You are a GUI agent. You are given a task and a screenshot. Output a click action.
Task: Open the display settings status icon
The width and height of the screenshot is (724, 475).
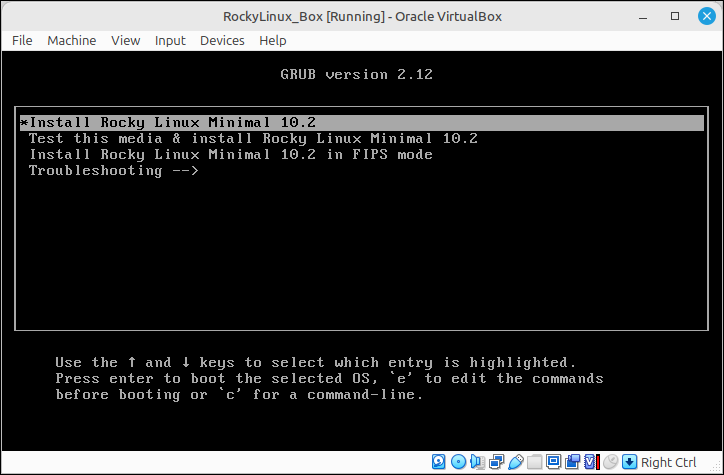coord(553,462)
